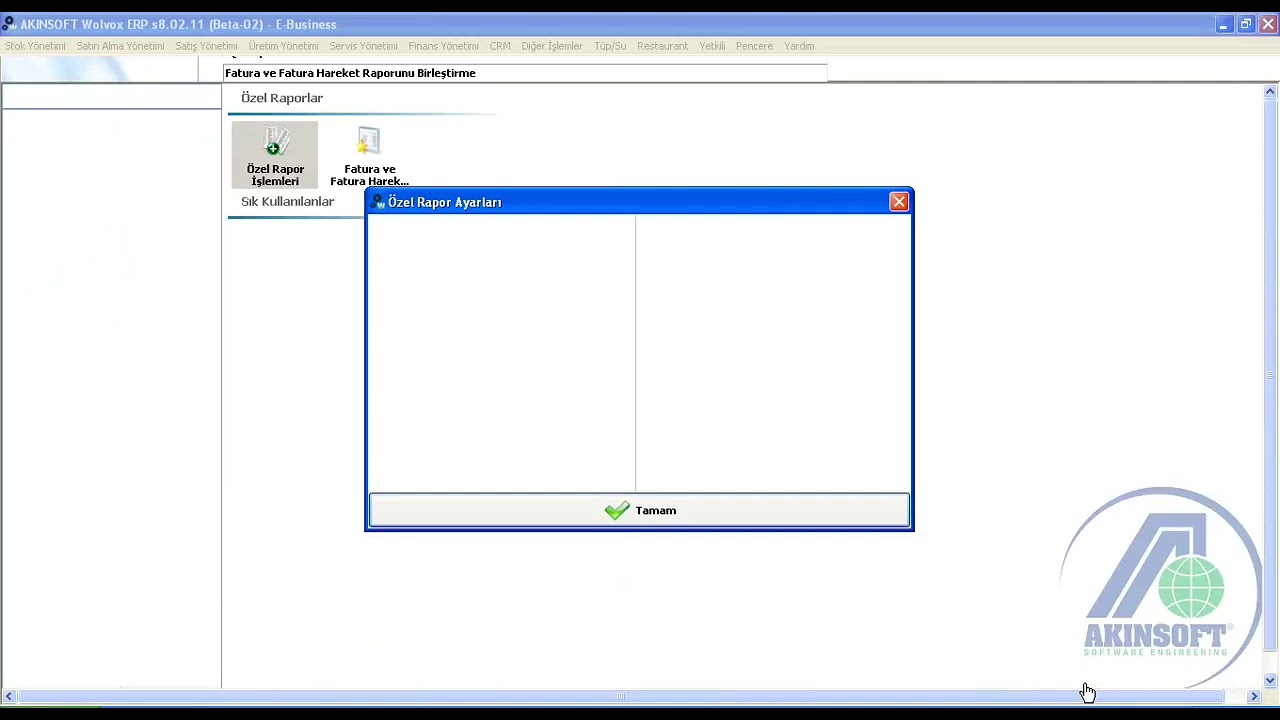Click the Özel Raporlar section heading

[x=282, y=98]
